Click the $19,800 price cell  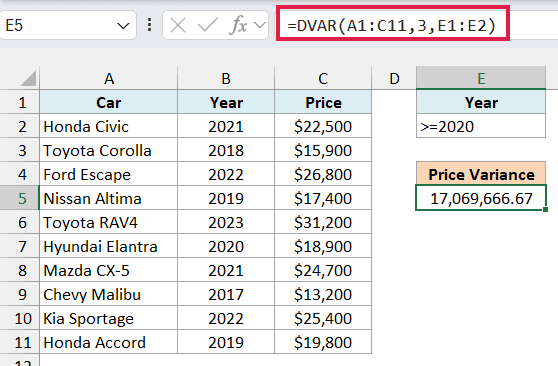(x=323, y=342)
